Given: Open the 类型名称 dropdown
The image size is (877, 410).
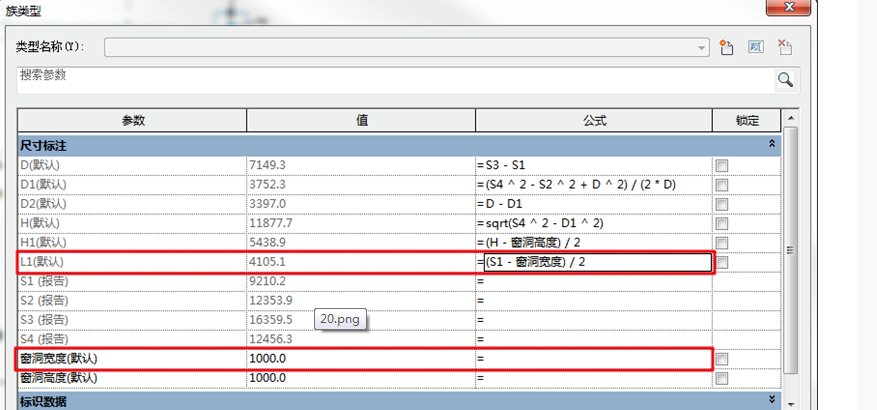Looking at the screenshot, I should tap(701, 48).
